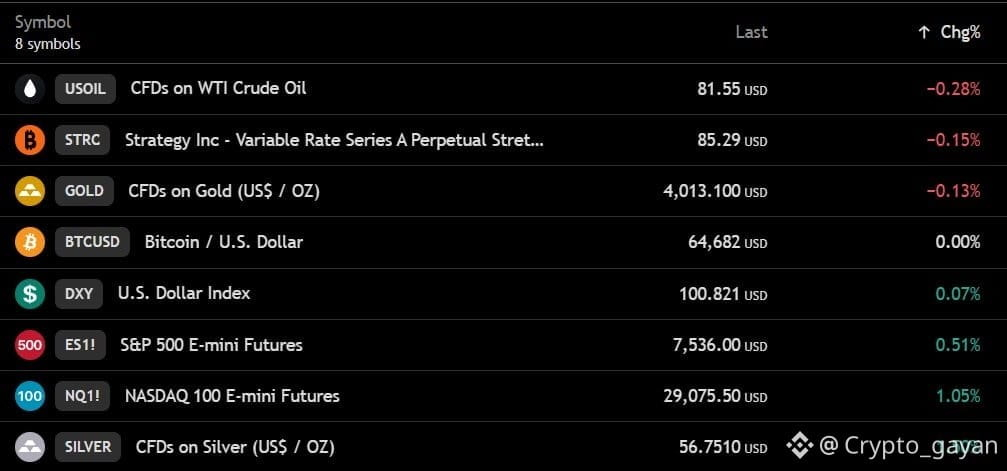Open the U.S. Dollar Index row name
This screenshot has width=1007, height=471.
pos(184,294)
